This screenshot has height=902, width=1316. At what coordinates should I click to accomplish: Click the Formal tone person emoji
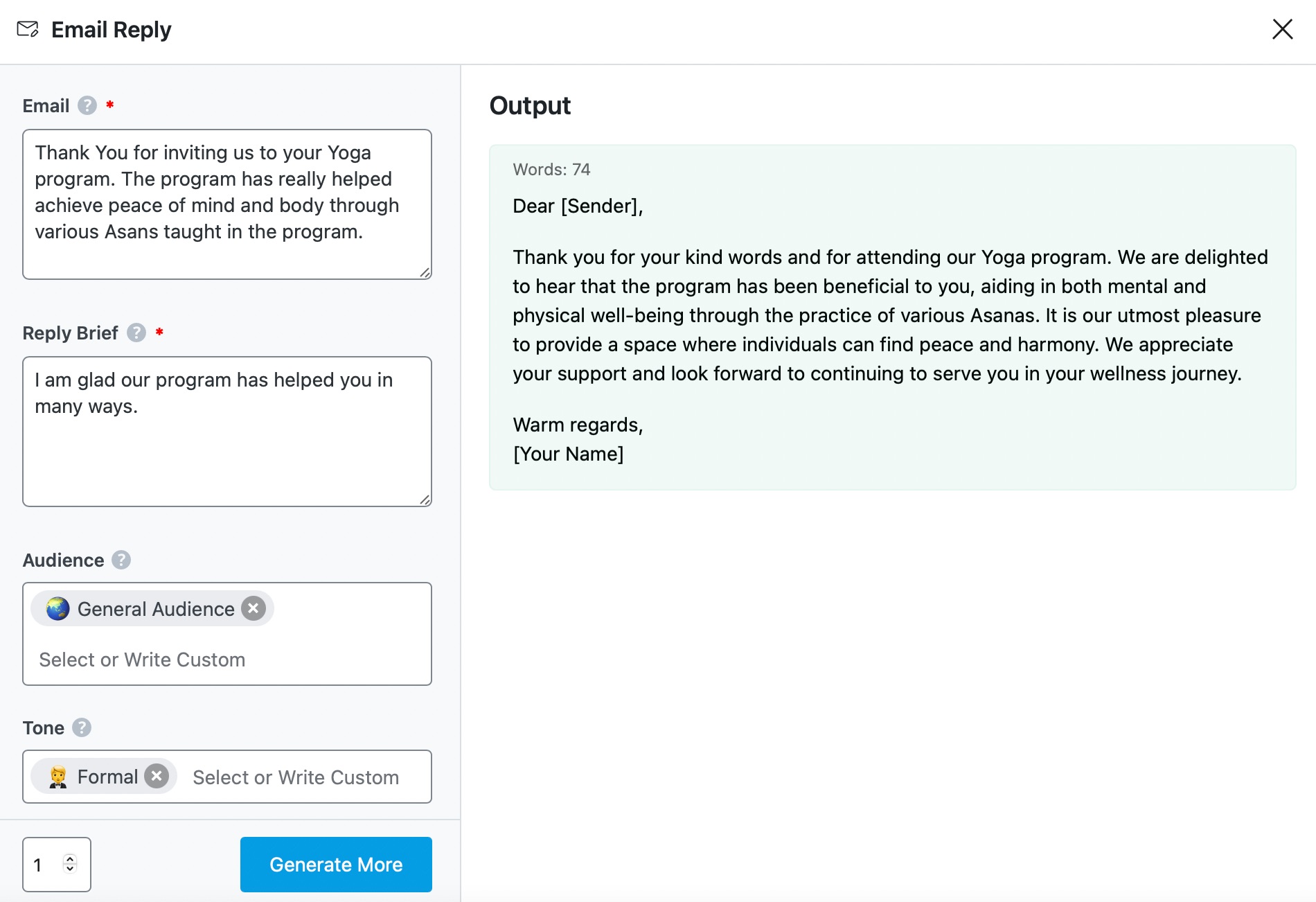[58, 777]
